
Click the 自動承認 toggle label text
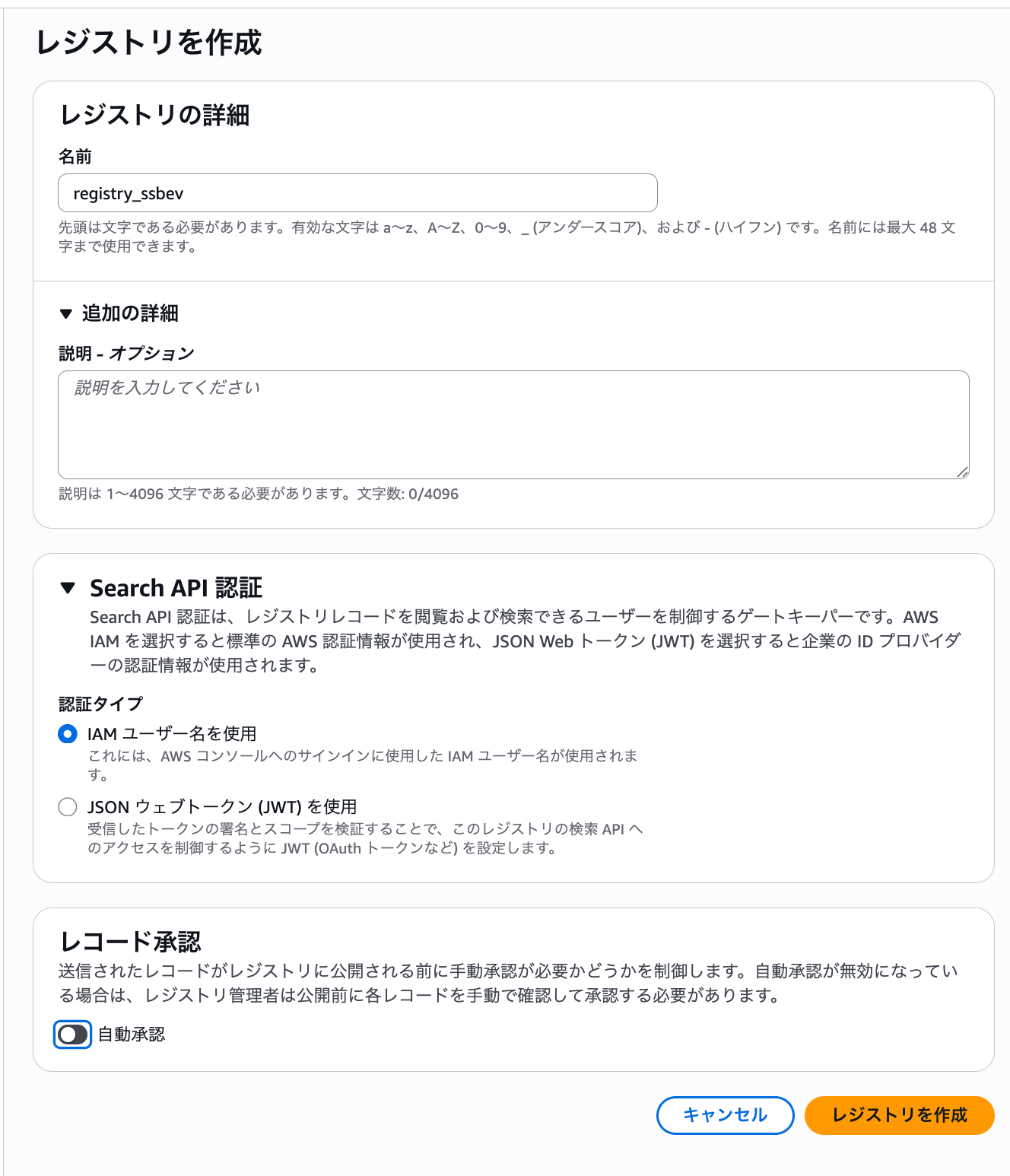coord(132,1035)
